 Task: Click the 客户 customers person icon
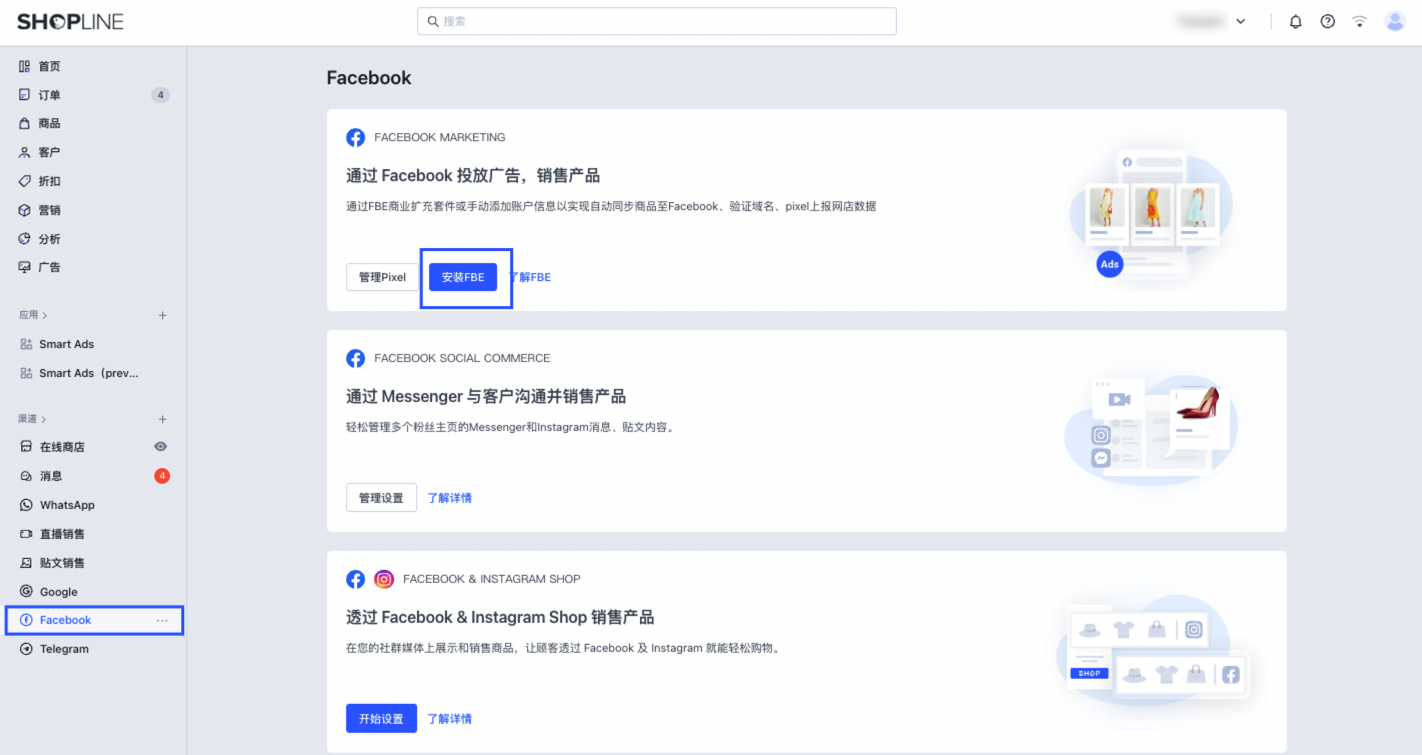[25, 152]
